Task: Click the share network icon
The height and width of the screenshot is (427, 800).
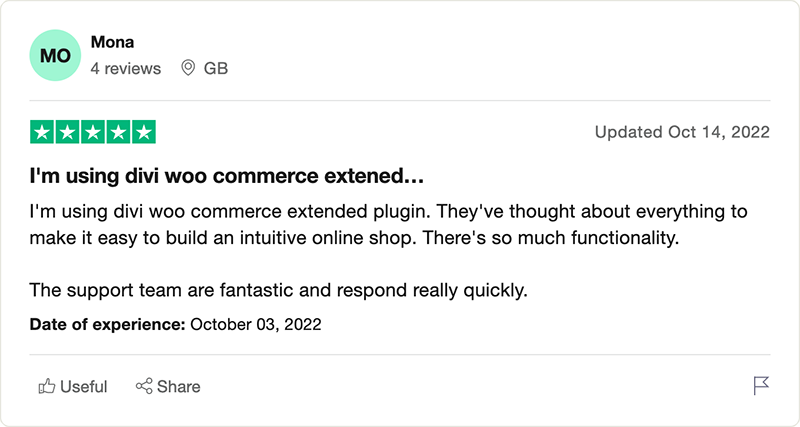Action: [x=144, y=386]
